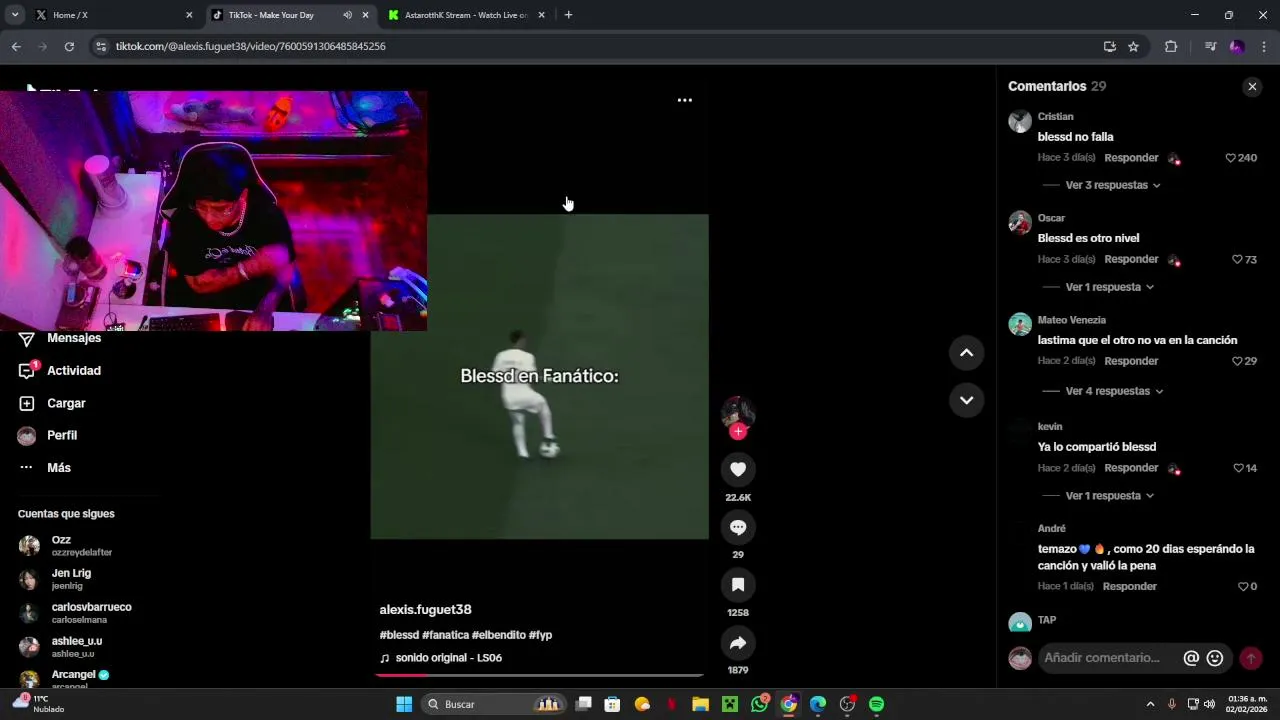Mute the TikTok tab's audio icon
Viewport: 1280px width, 720px height.
347,15
